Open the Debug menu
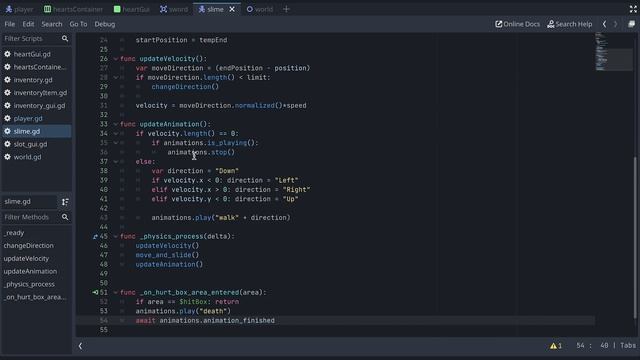The height and width of the screenshot is (360, 640). coord(104,24)
